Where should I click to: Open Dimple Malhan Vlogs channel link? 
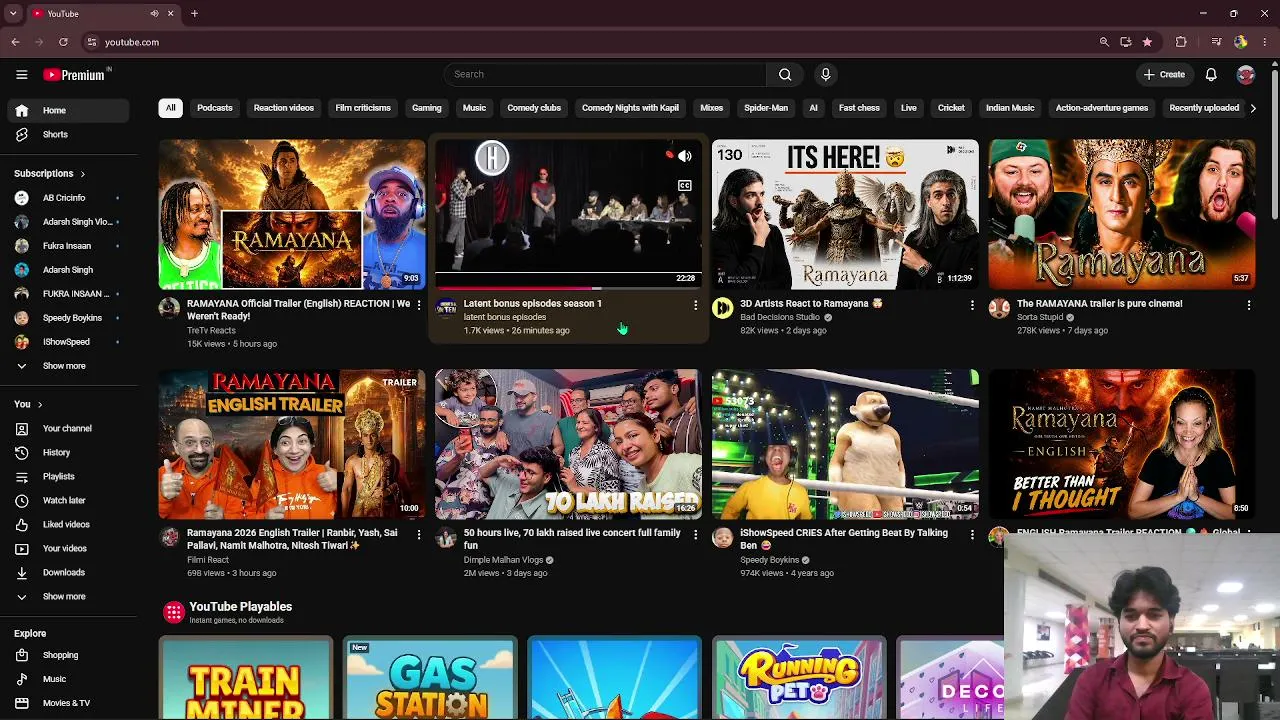[x=503, y=560]
